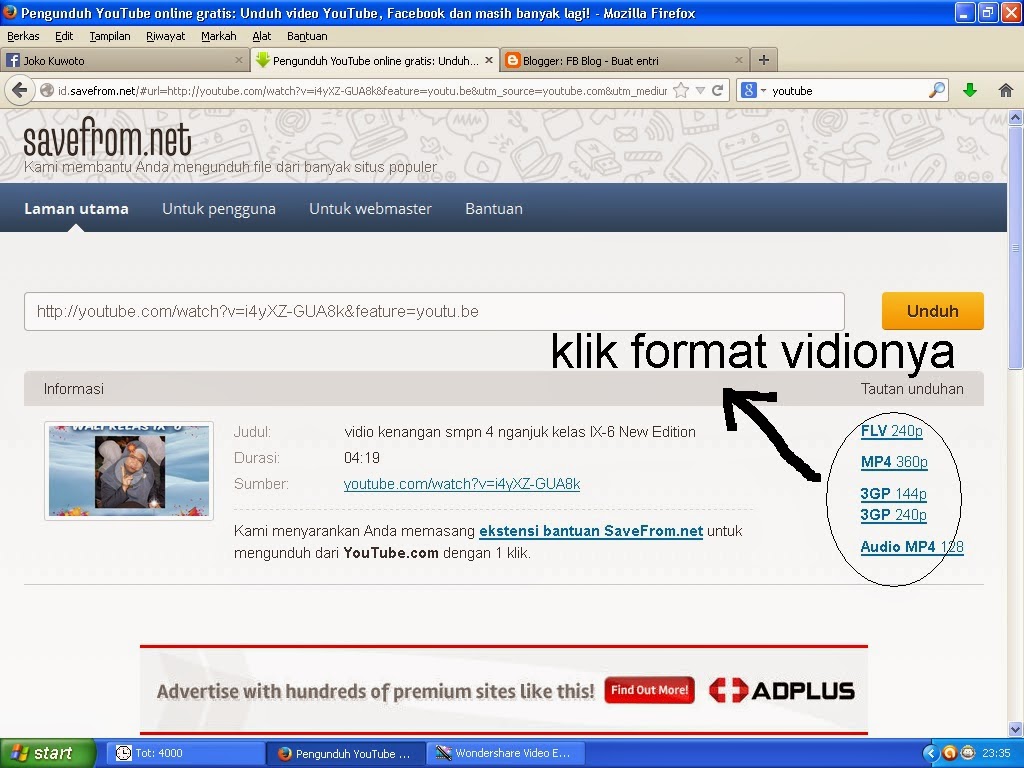Image resolution: width=1024 pixels, height=768 pixels.
Task: Click the Find Out More! ad button
Action: (x=649, y=690)
